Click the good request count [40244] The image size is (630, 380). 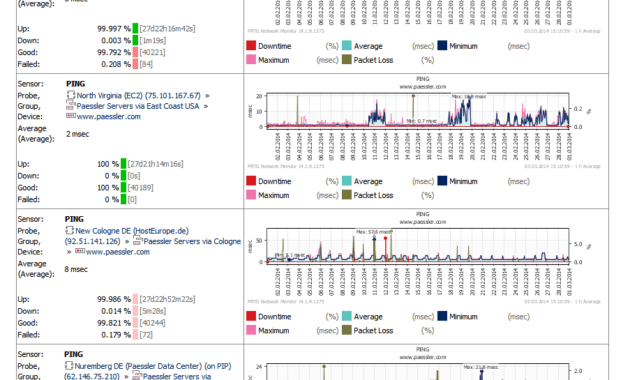pos(152,323)
